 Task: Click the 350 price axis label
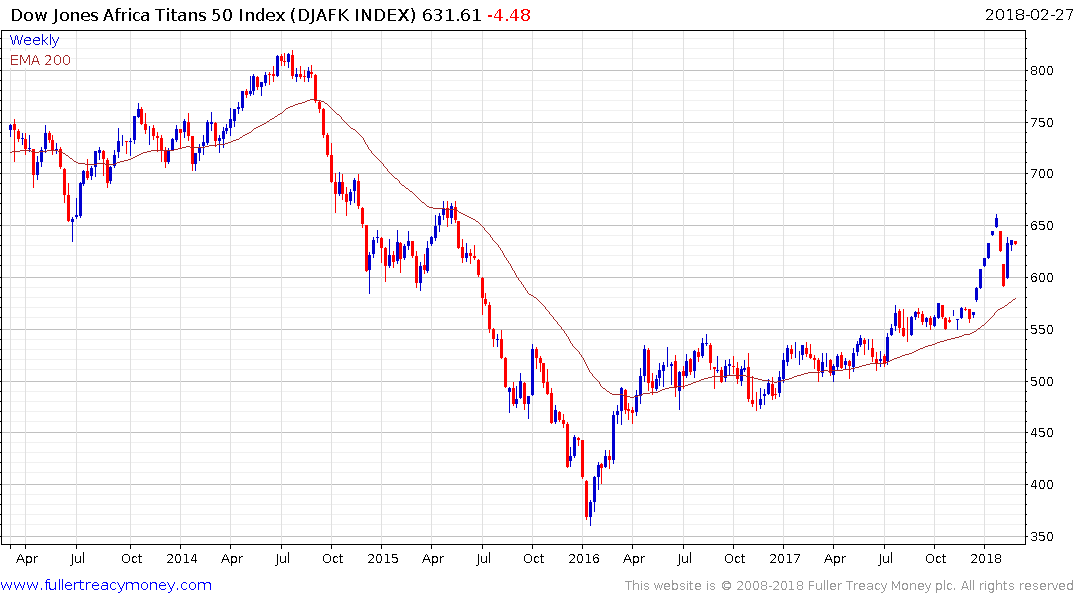click(x=1041, y=537)
